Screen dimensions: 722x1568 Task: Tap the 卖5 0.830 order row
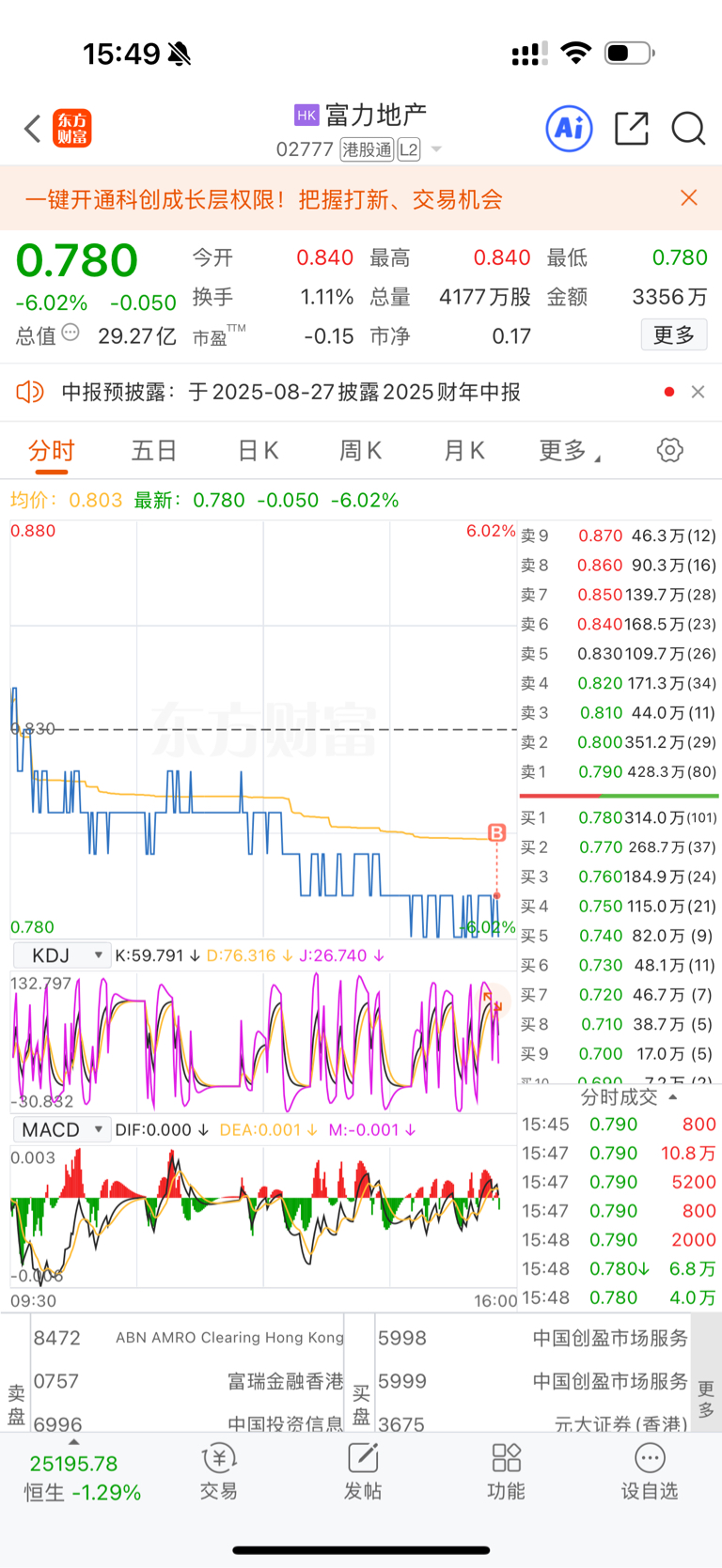(619, 654)
